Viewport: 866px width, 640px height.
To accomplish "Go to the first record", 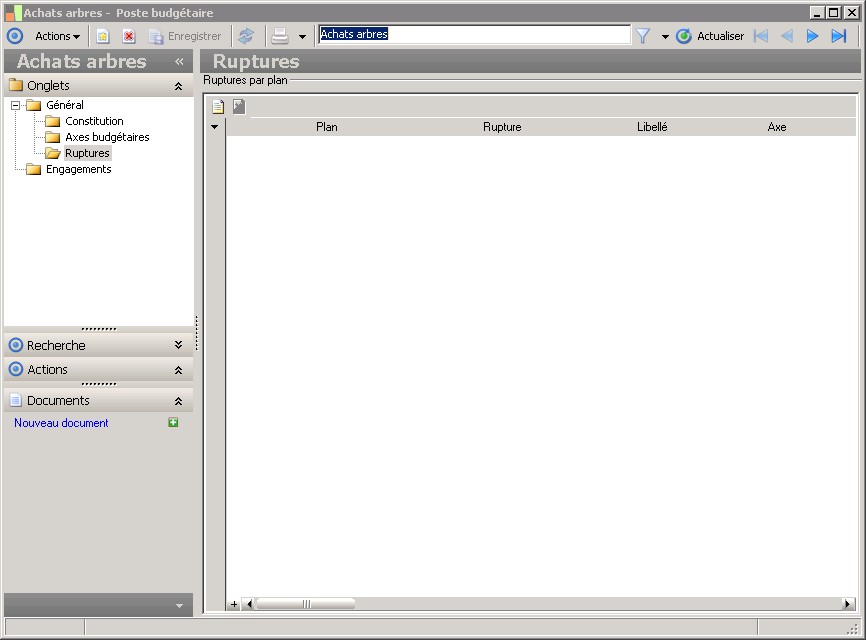I will pos(761,36).
